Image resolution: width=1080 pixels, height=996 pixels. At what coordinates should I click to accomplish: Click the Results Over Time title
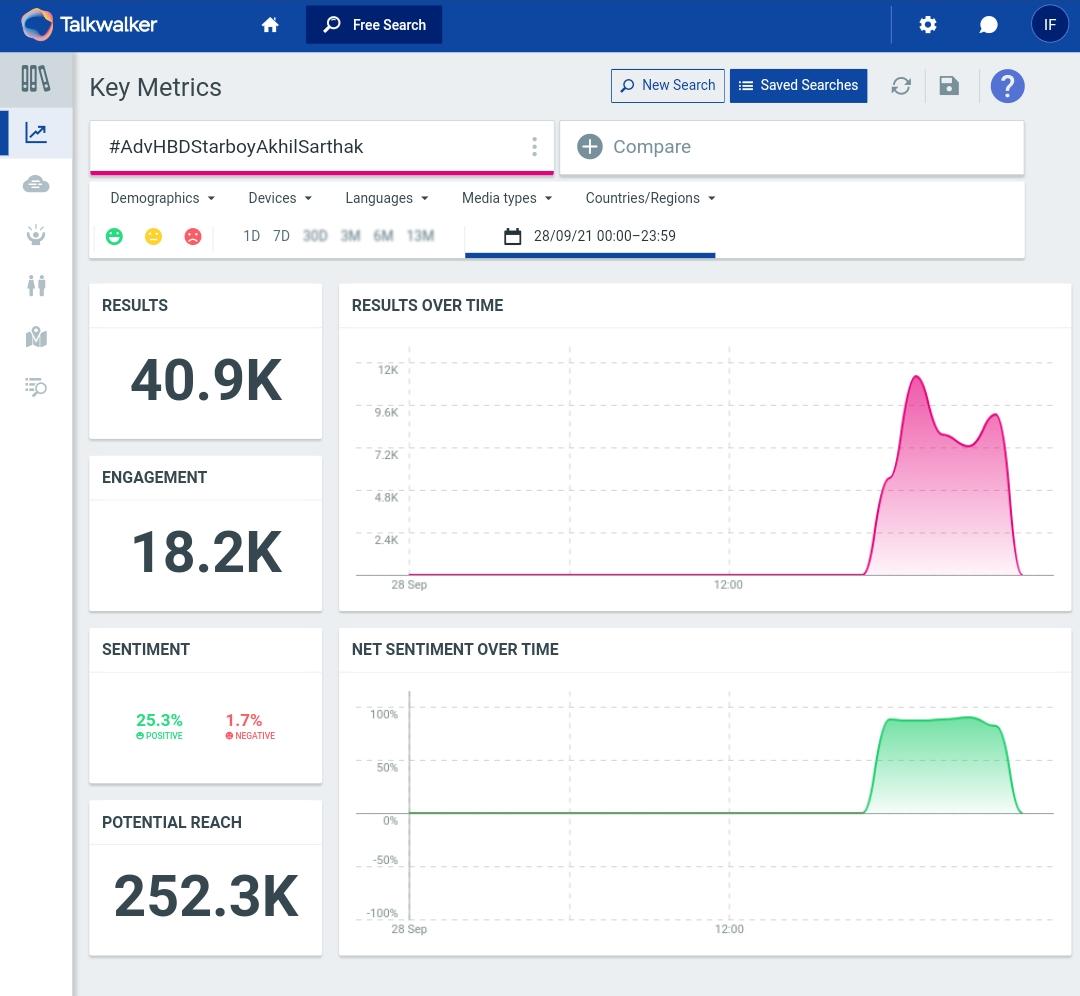tap(427, 305)
